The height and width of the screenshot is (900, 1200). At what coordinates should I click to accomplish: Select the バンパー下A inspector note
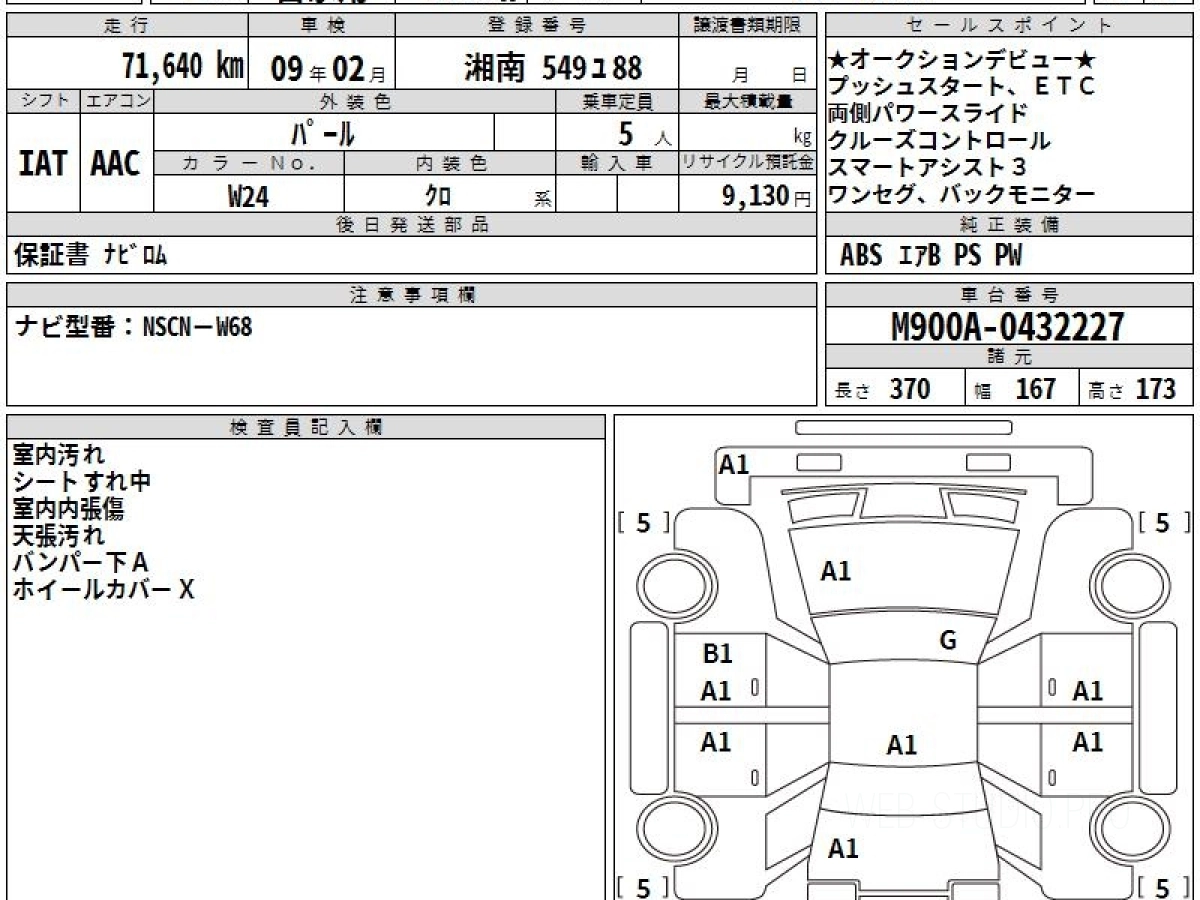pos(79,563)
